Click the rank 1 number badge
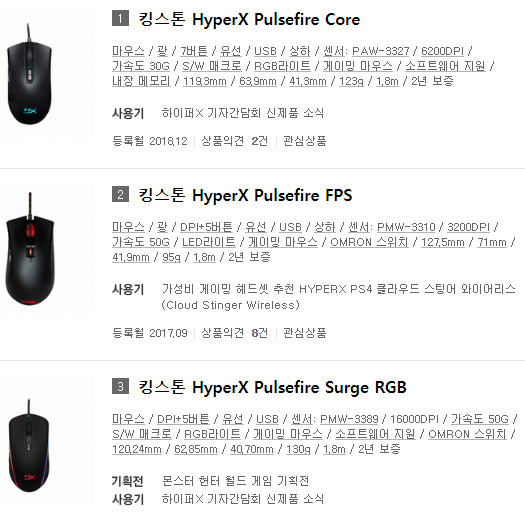Viewport: 525px width, 512px height. (x=120, y=18)
